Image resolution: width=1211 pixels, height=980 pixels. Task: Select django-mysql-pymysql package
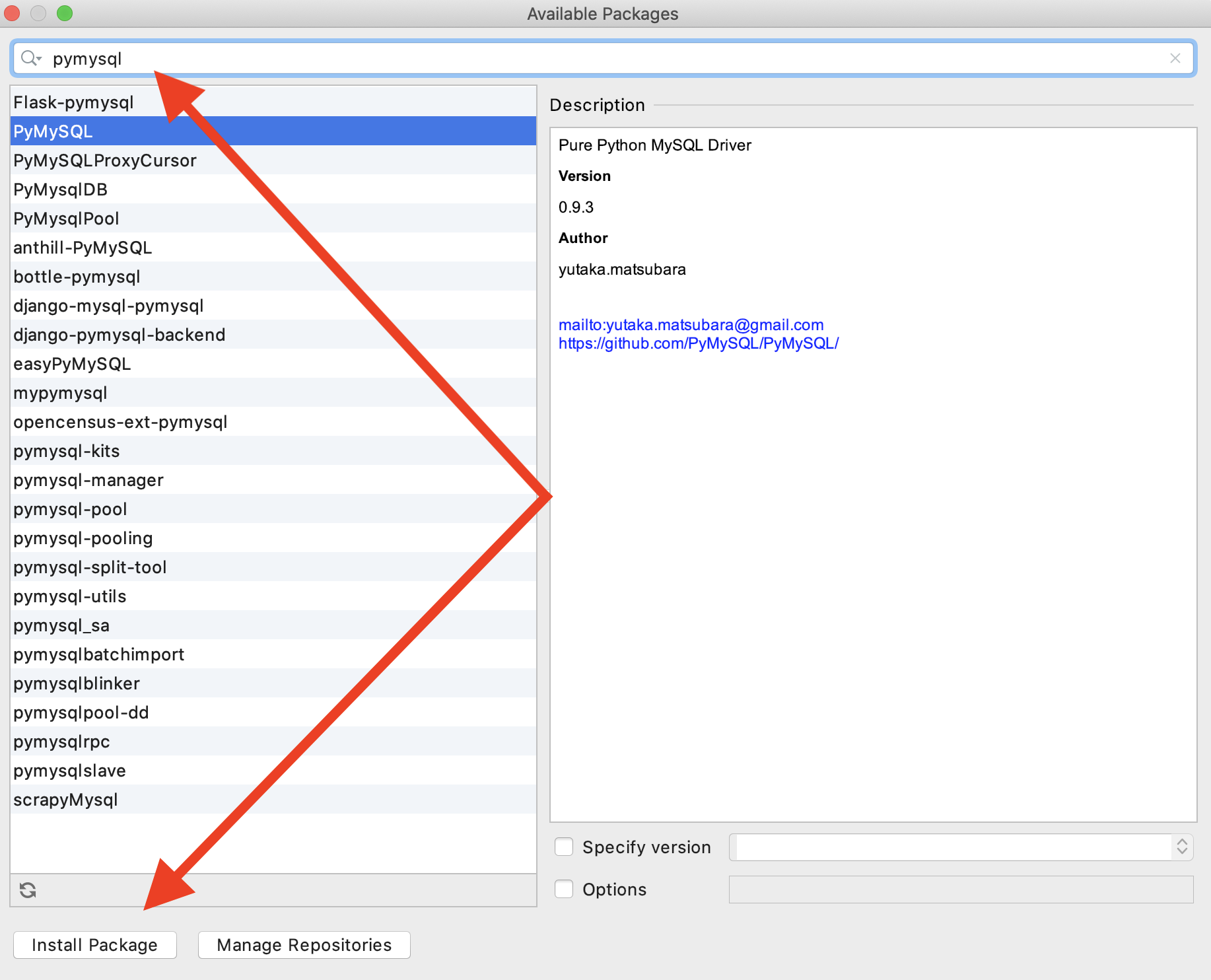pyautogui.click(x=273, y=305)
